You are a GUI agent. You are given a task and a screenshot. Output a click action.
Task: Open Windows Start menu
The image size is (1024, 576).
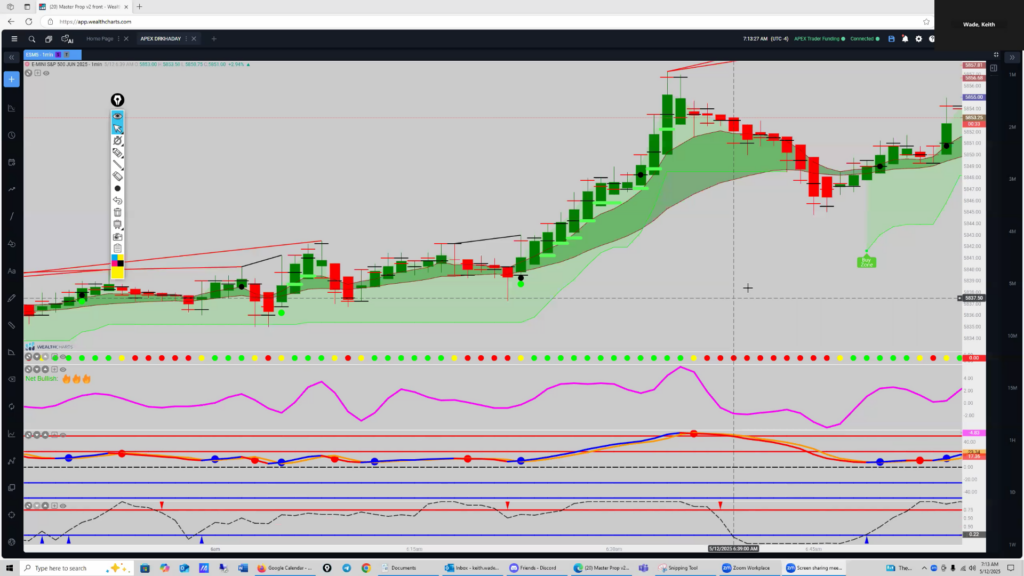(9, 568)
